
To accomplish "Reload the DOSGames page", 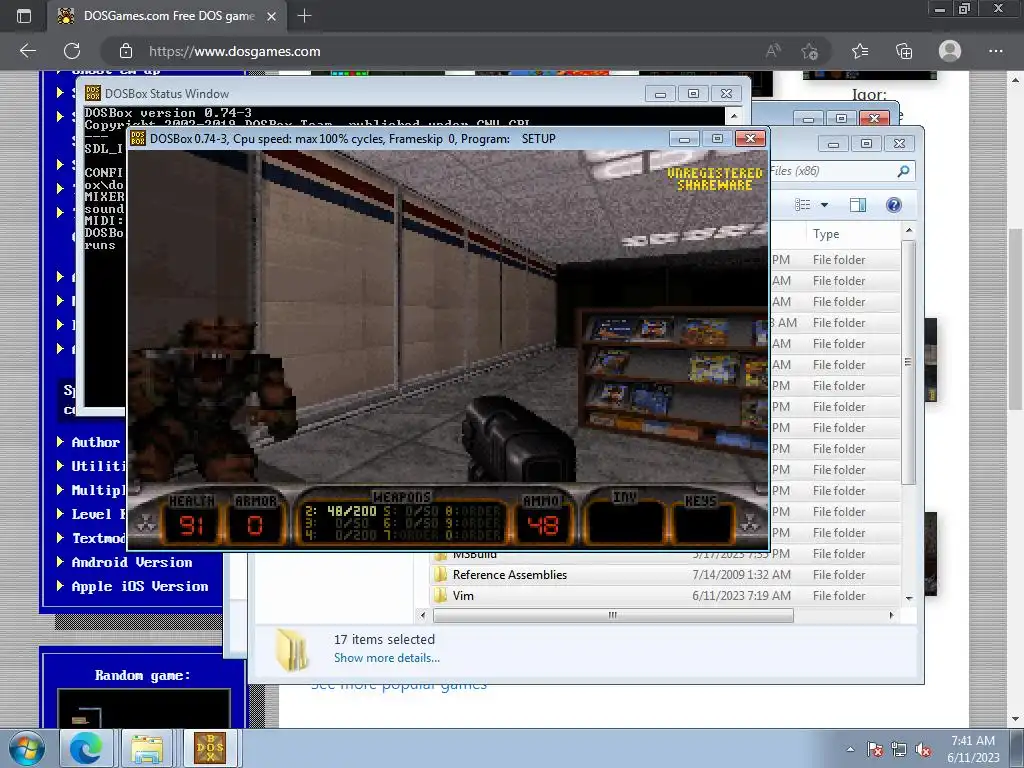I will pyautogui.click(x=72, y=51).
